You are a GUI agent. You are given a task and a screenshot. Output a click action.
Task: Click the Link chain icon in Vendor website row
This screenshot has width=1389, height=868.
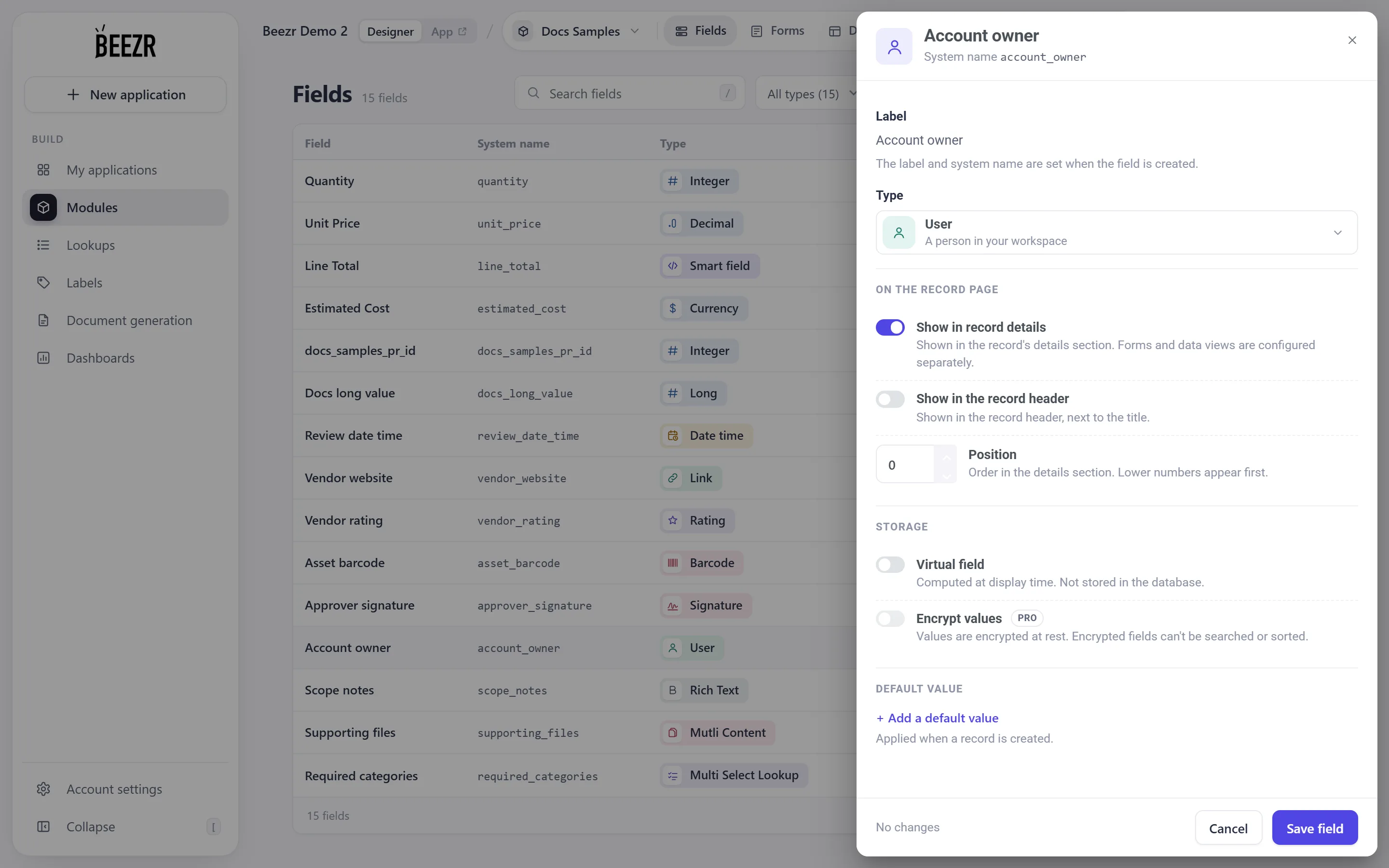point(673,478)
